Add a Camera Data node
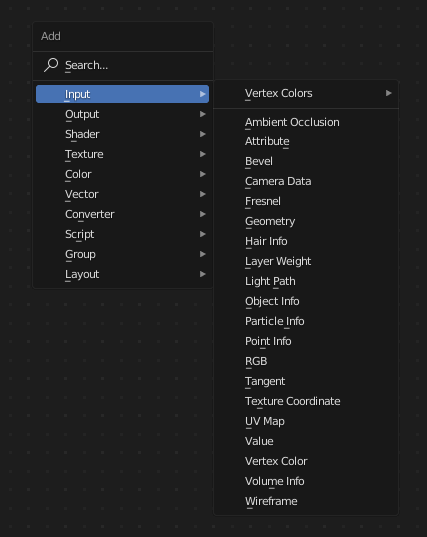The image size is (427, 537). tap(306, 181)
